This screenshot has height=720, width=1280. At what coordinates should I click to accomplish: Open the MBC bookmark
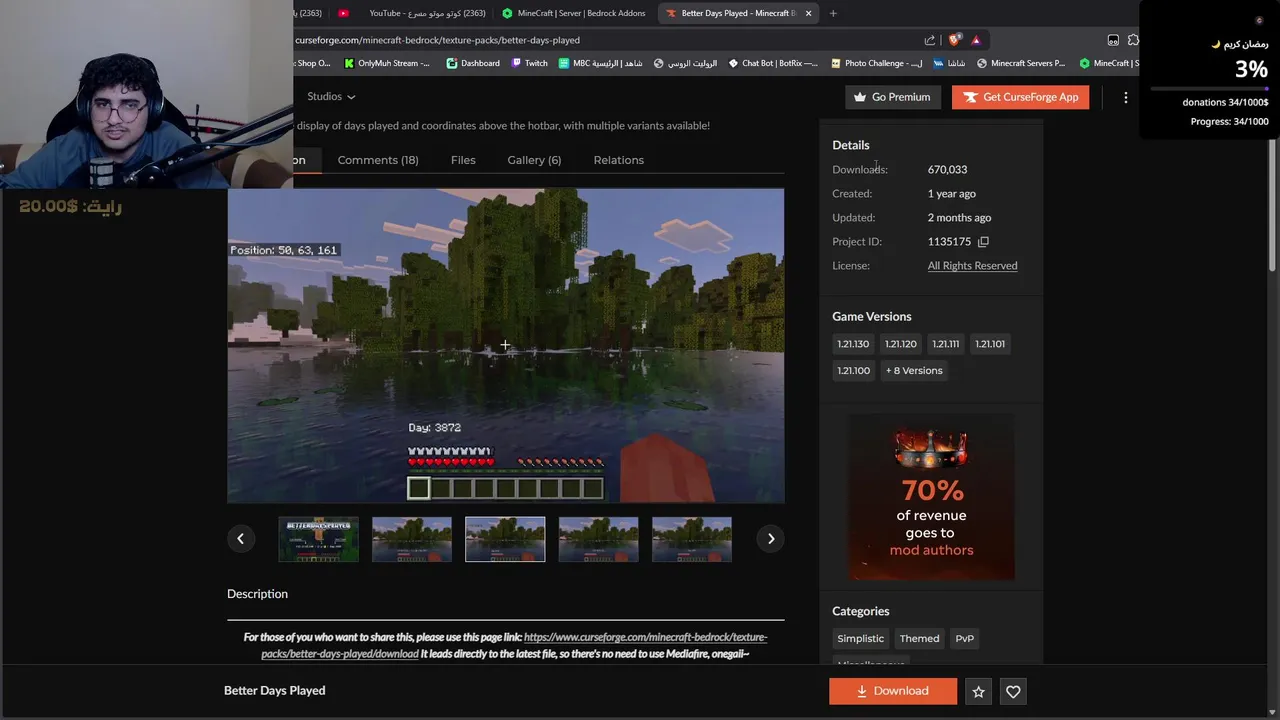603,63
